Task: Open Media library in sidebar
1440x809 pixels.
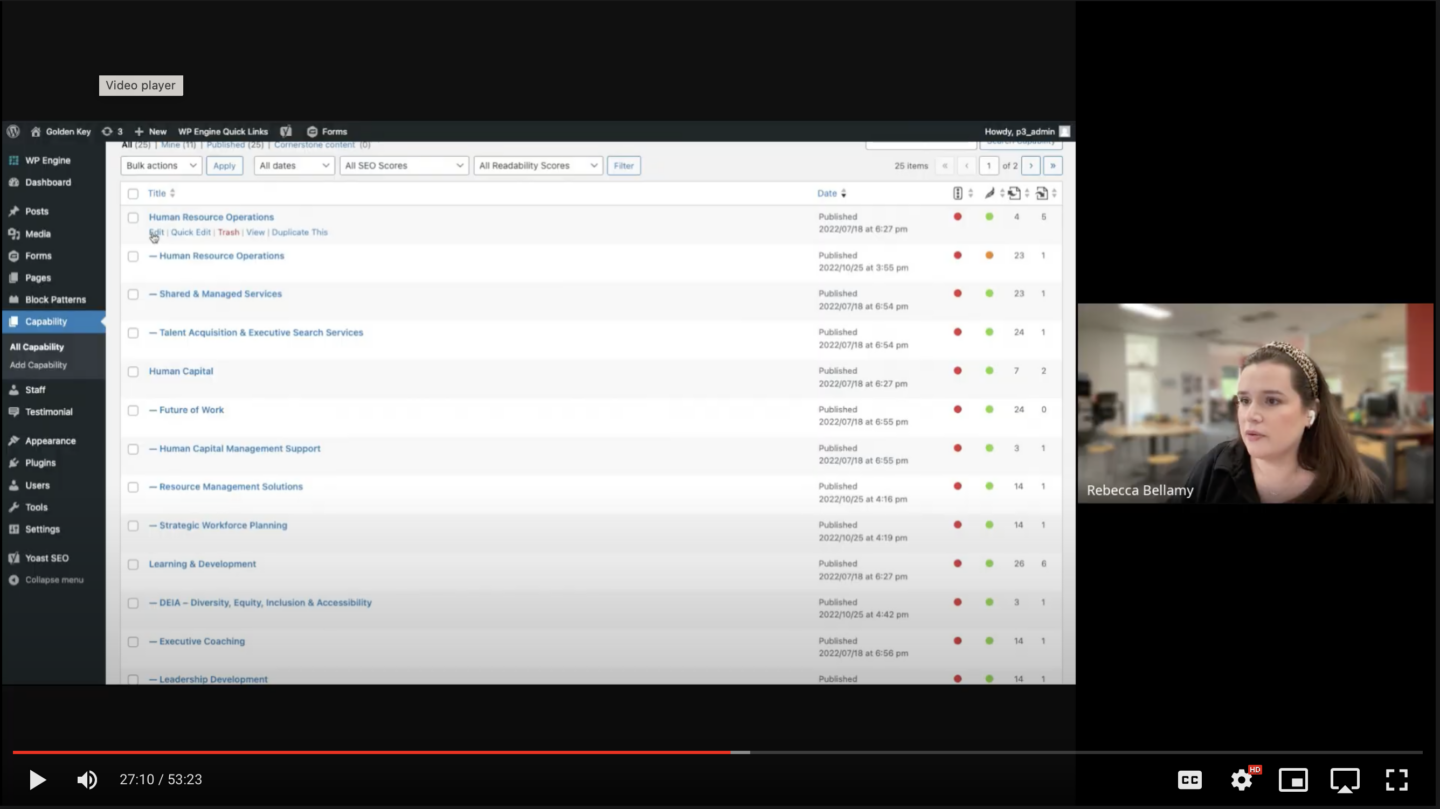Action: pos(38,233)
